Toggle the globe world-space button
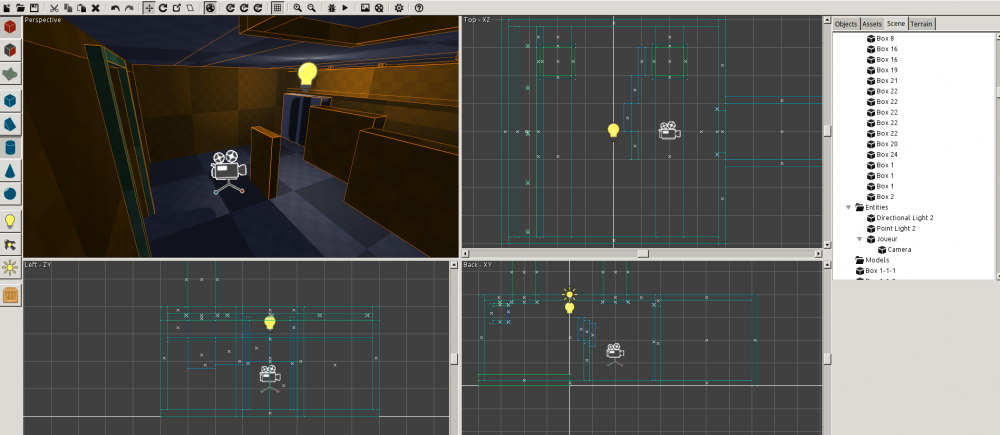1000x435 pixels. 210,7
